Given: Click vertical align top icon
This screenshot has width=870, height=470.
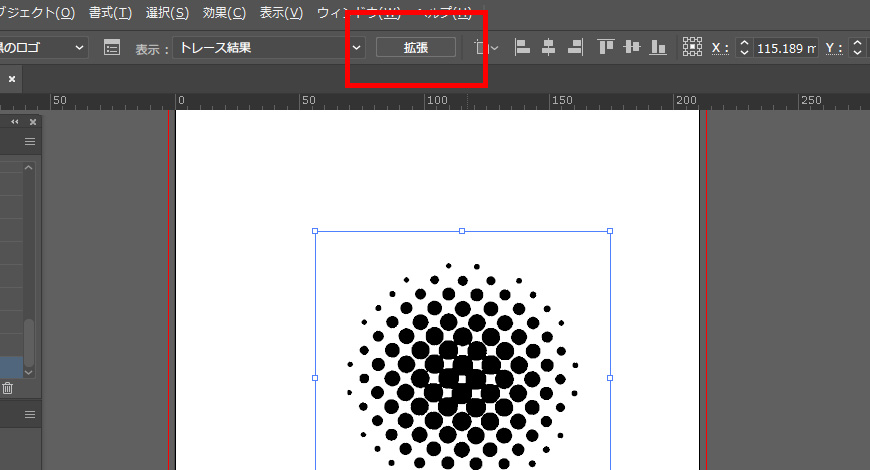Looking at the screenshot, I should (x=605, y=47).
